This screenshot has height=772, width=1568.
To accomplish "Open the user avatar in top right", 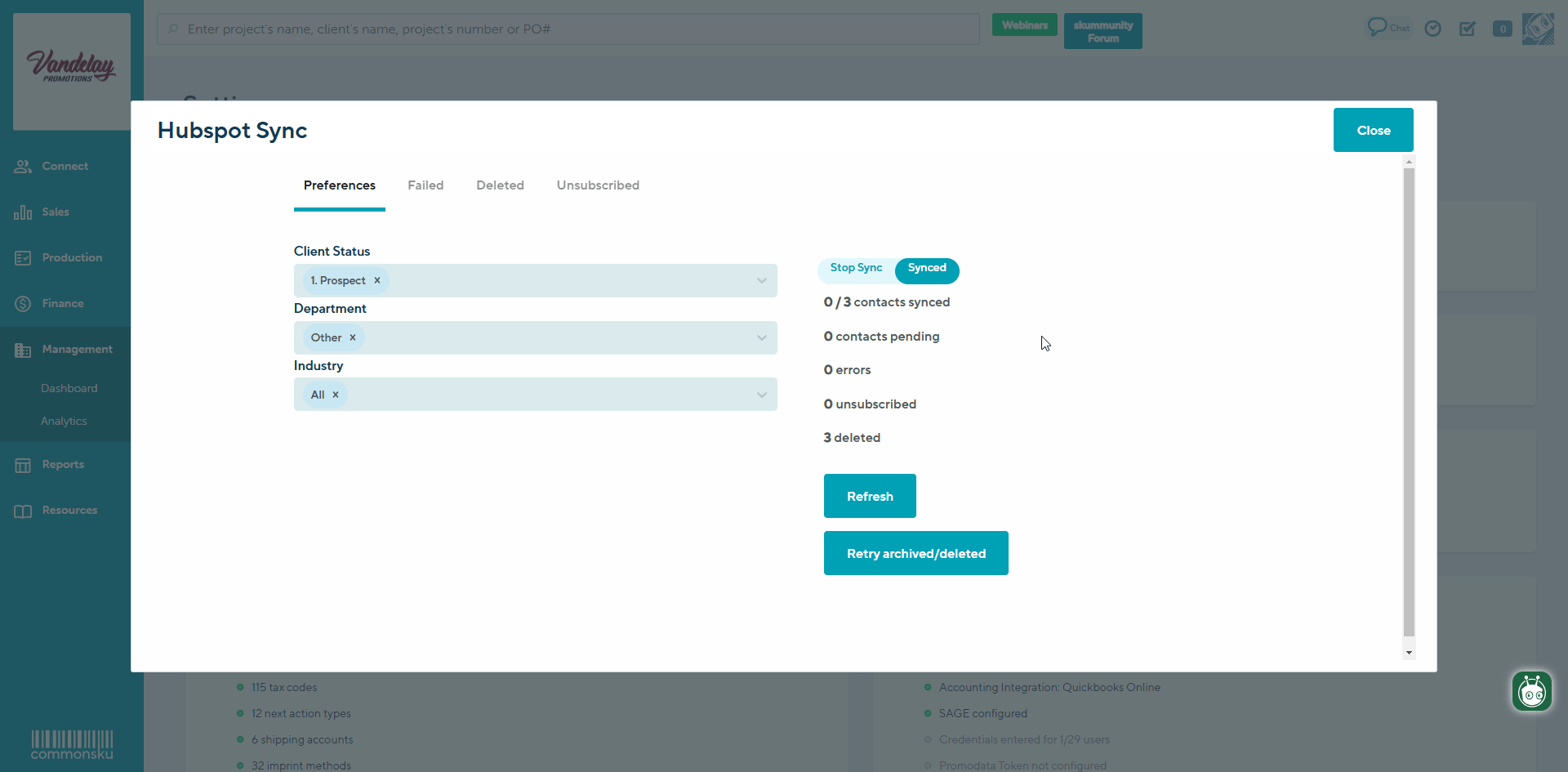I will coord(1538,29).
